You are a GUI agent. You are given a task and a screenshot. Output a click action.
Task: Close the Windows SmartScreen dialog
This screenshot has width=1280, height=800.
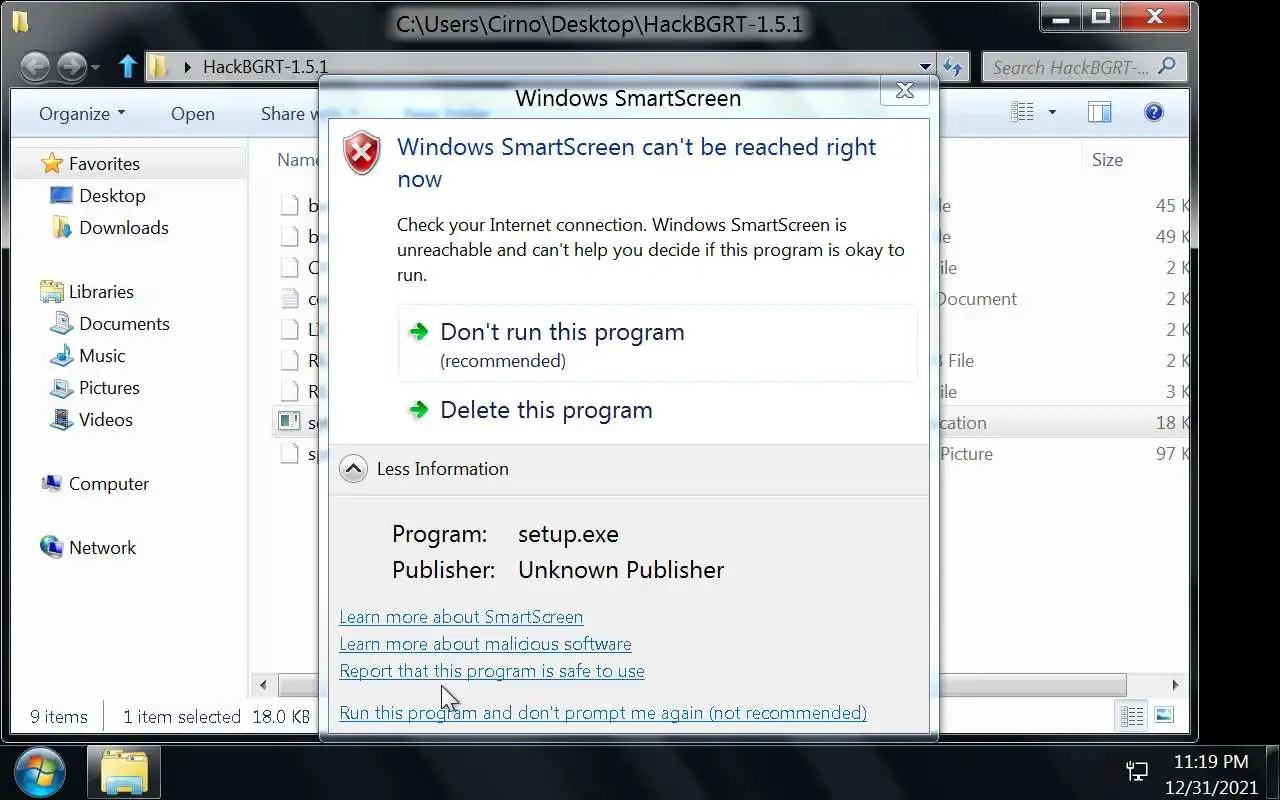point(904,91)
